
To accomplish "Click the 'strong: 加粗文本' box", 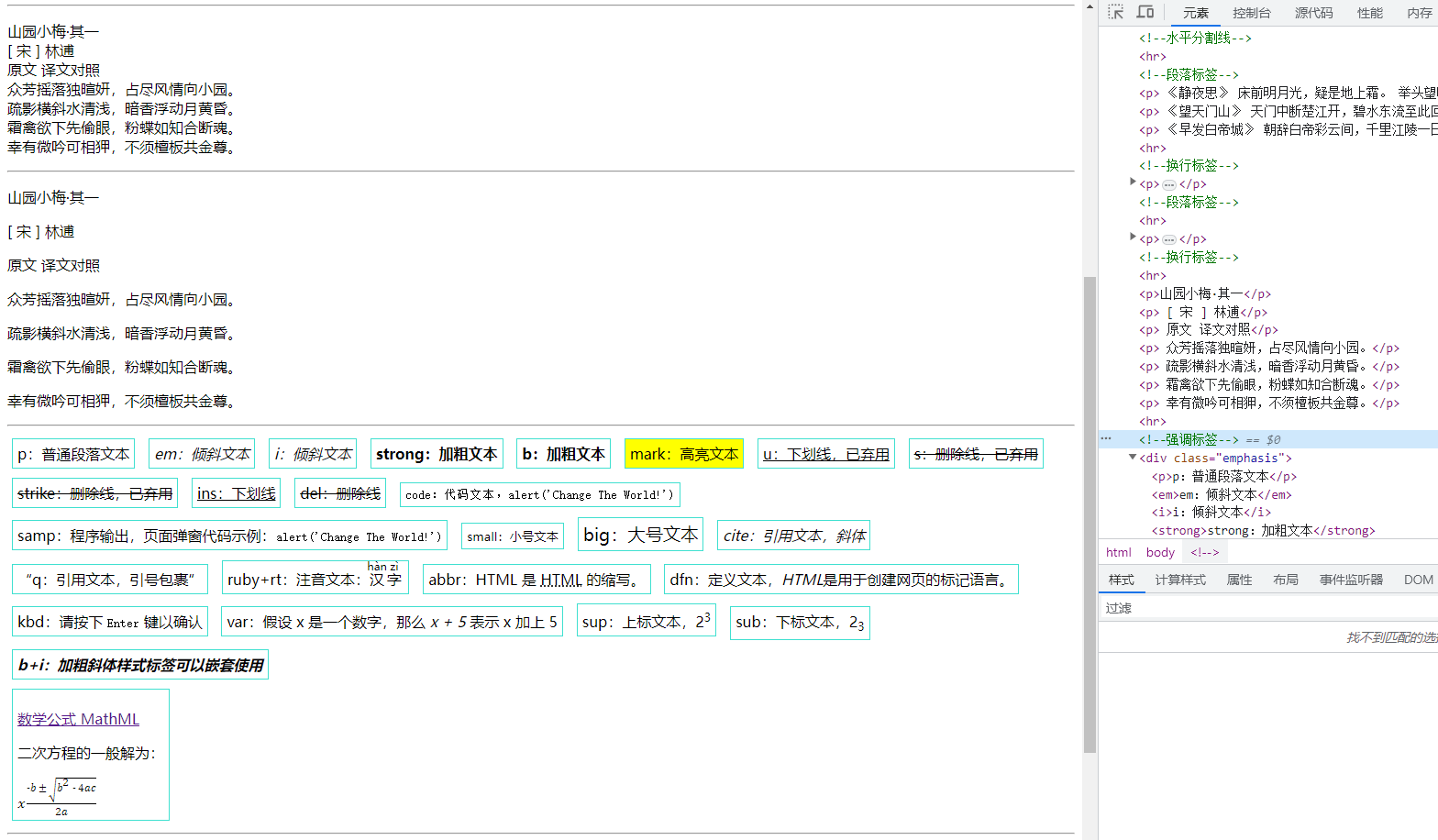I will point(437,454).
